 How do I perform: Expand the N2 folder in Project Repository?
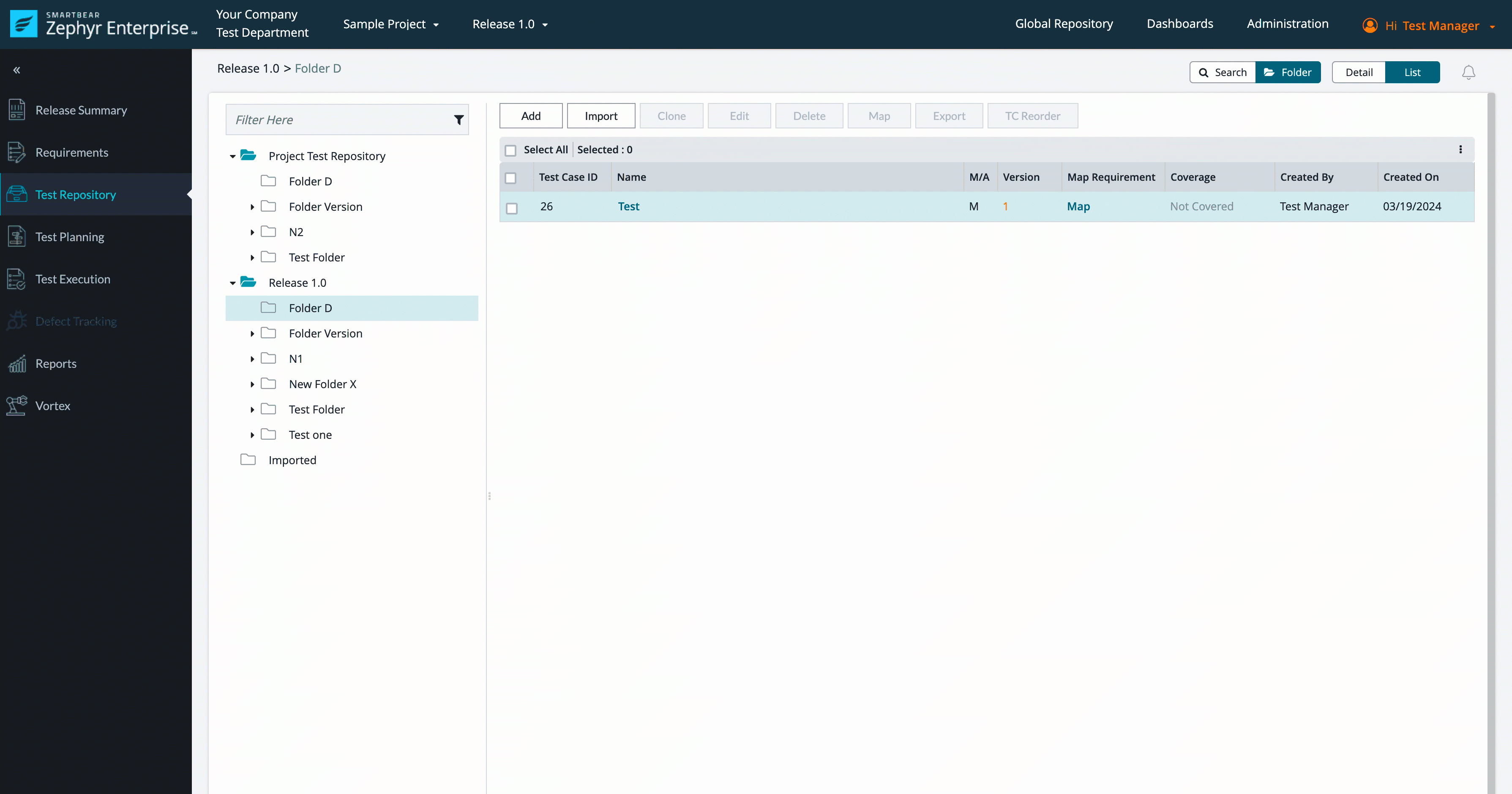pos(252,232)
